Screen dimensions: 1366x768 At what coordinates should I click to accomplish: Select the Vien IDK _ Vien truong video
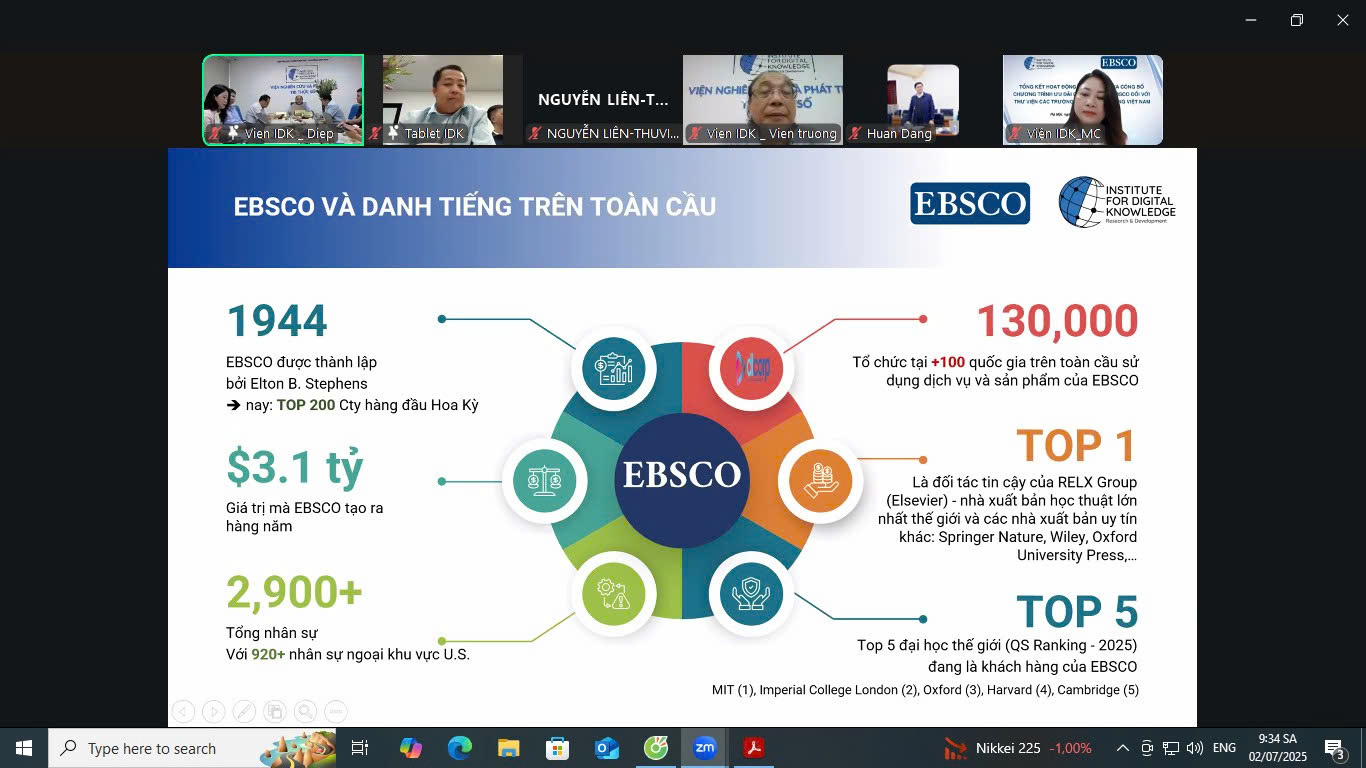pyautogui.click(x=763, y=100)
